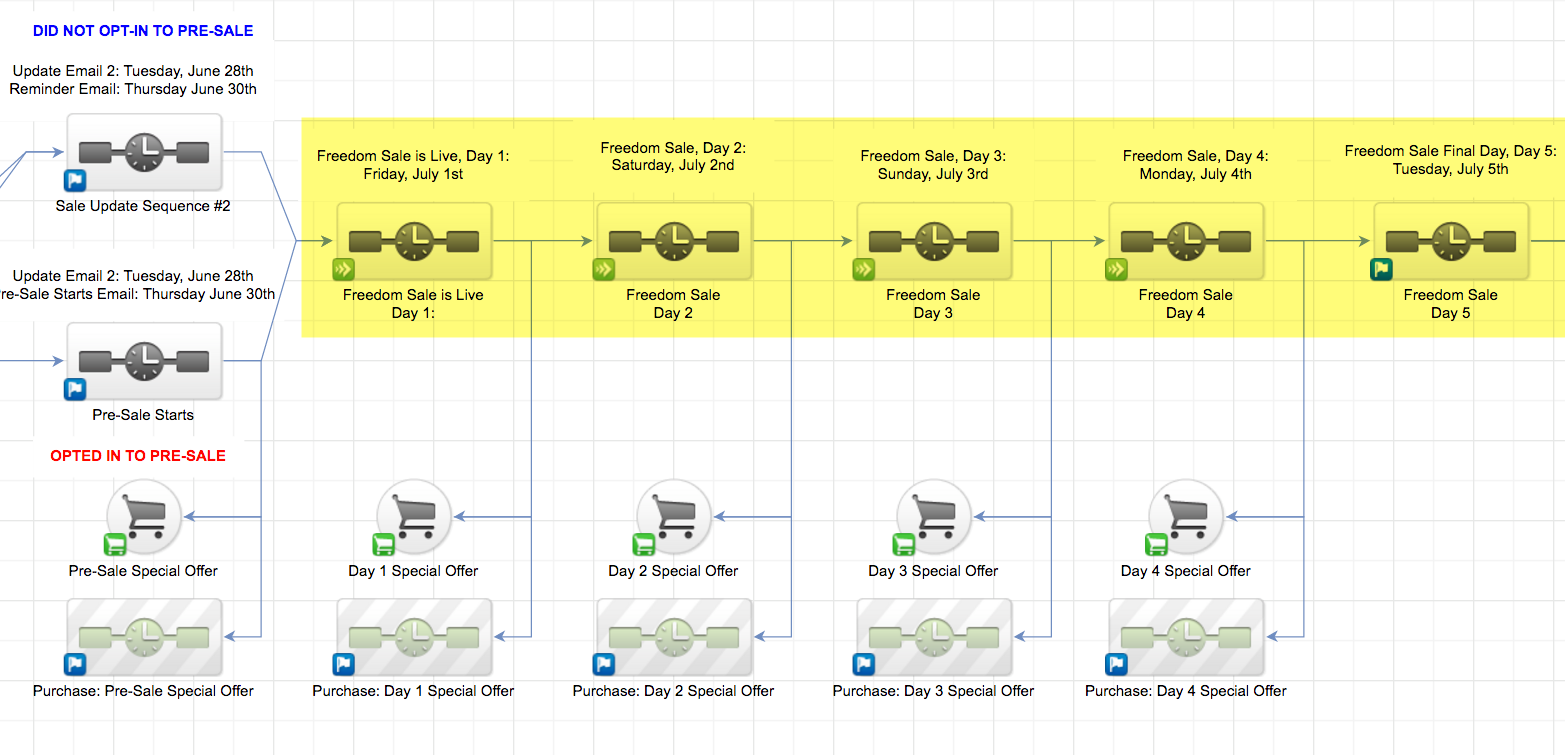Screen dimensions: 1565x755
Task: Click Purchase: Day 2 Special Offer sequence
Action: (674, 637)
